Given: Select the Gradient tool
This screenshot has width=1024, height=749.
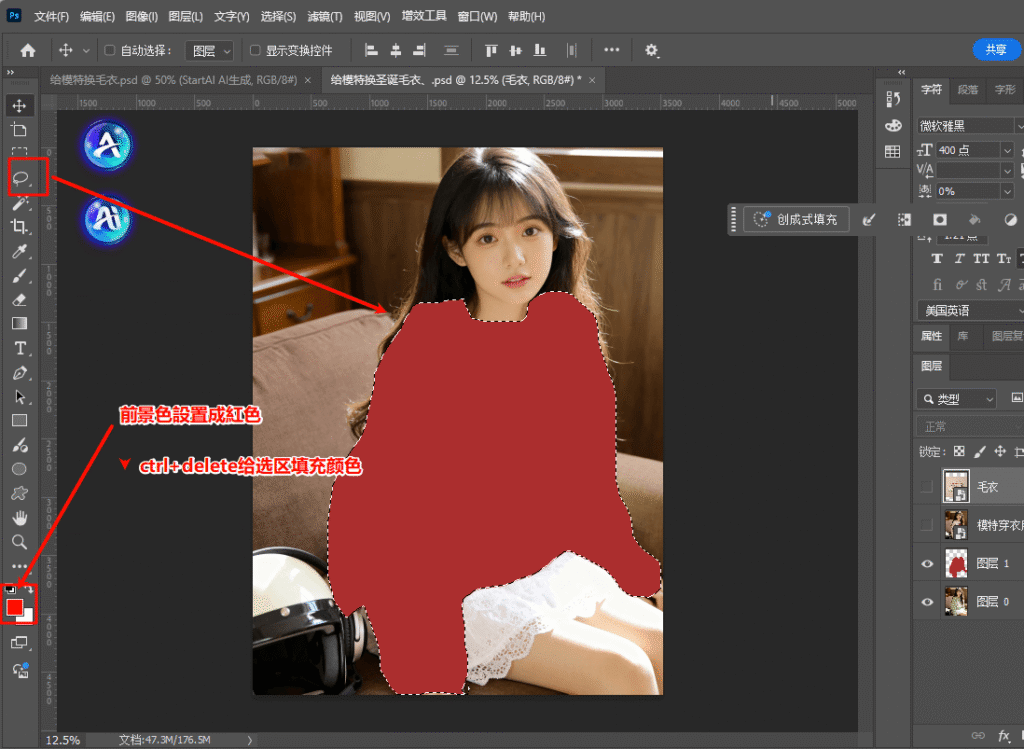Looking at the screenshot, I should pos(19,324).
